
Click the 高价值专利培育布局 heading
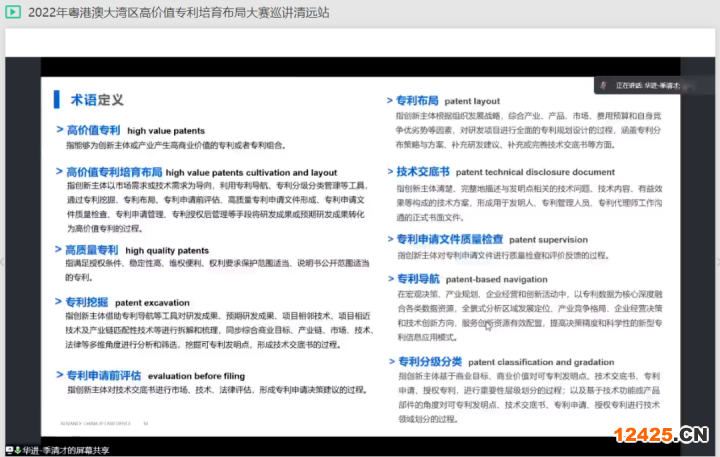(113, 172)
